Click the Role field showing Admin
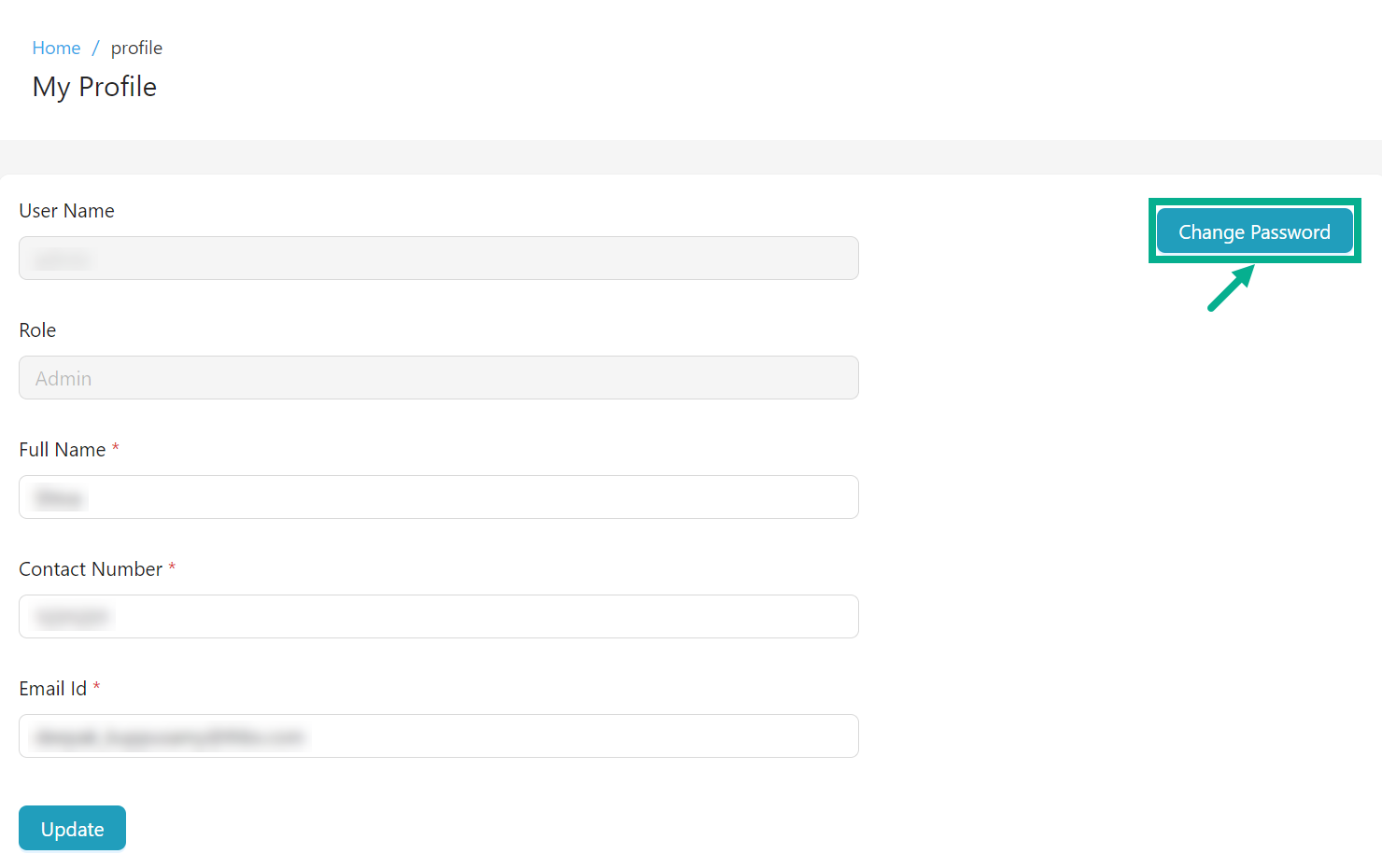 pyautogui.click(x=438, y=378)
